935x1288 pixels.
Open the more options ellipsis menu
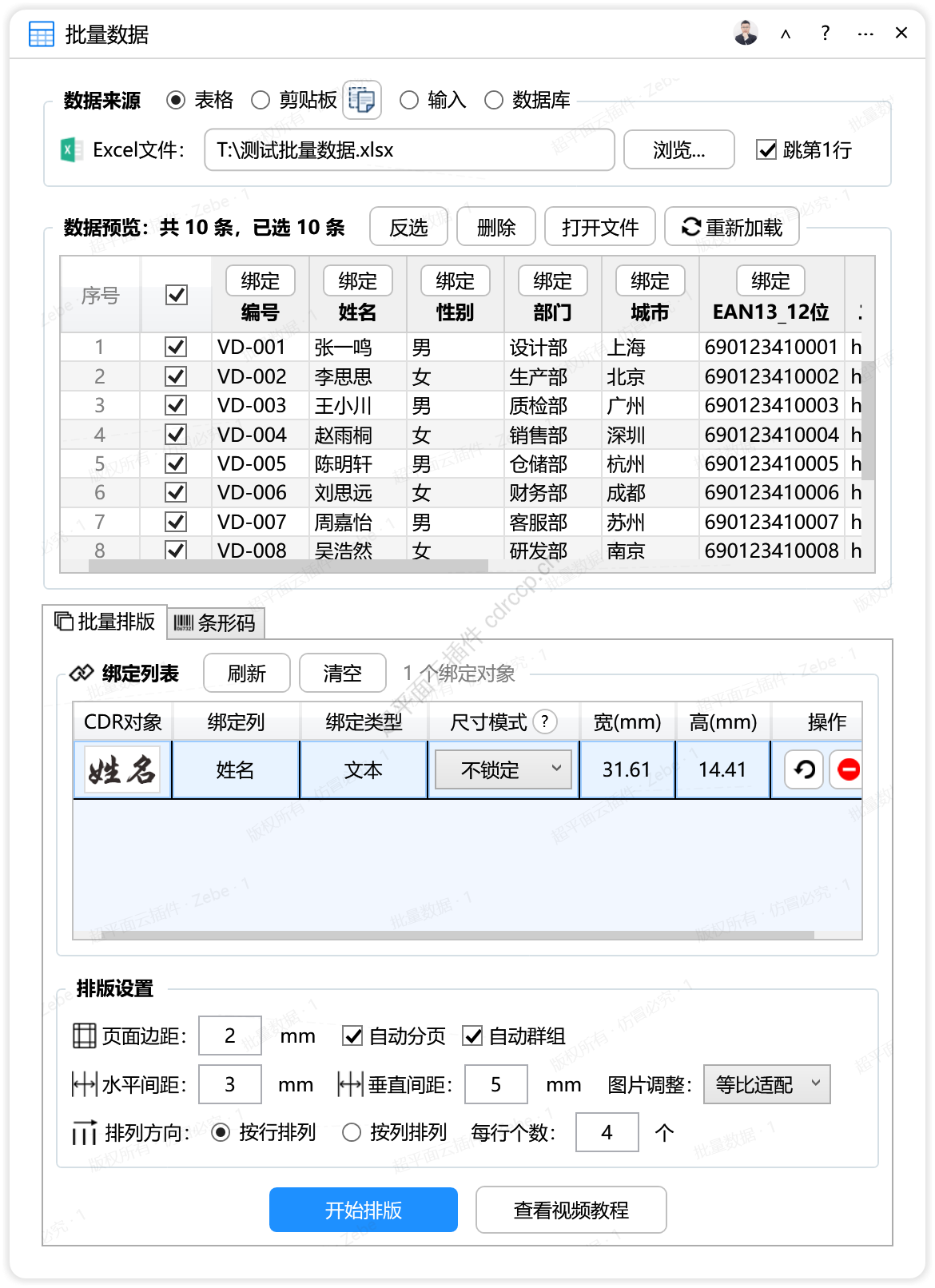click(x=865, y=34)
